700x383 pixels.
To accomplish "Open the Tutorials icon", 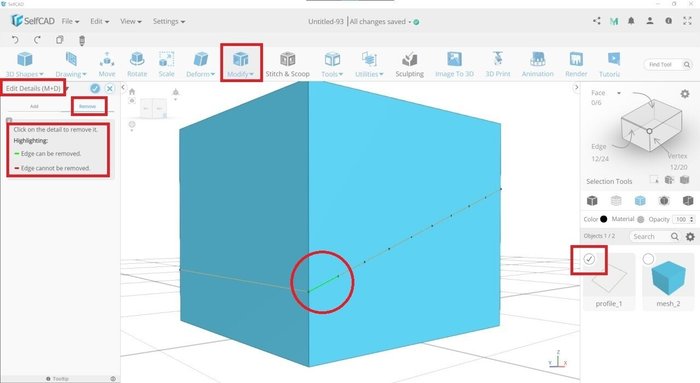I will coord(614,65).
